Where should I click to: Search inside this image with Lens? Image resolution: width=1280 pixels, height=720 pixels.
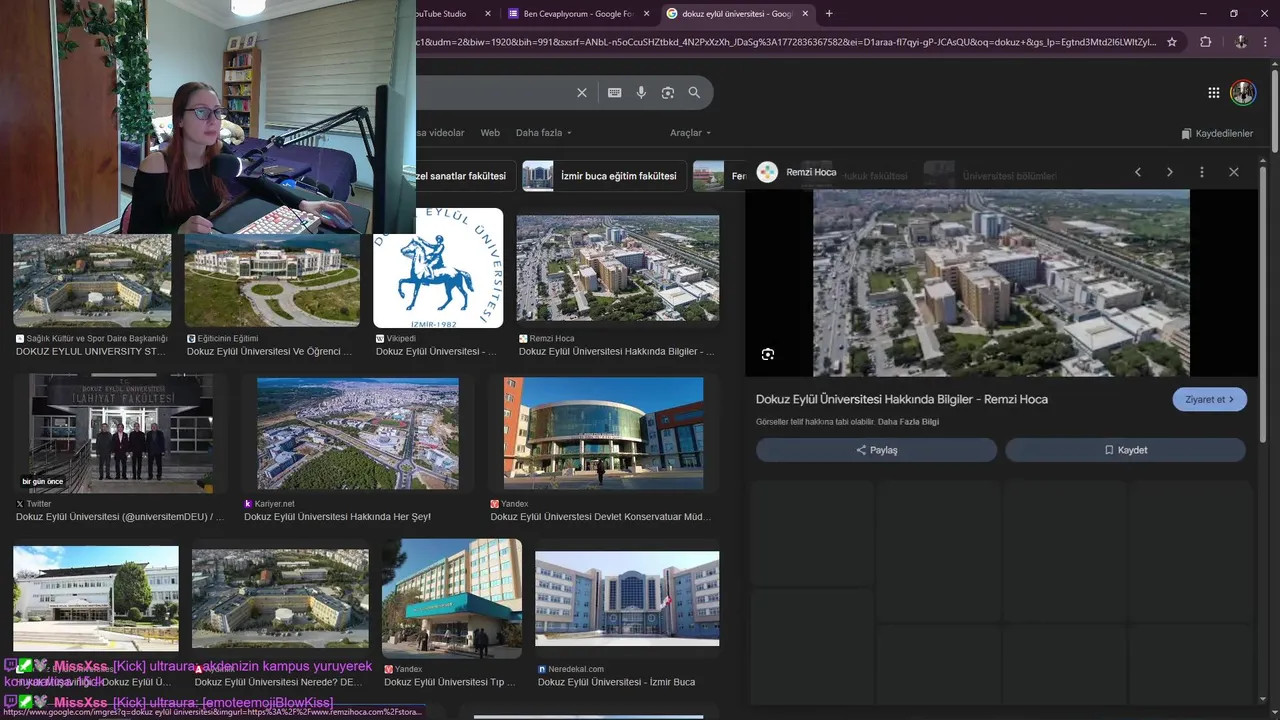(768, 354)
